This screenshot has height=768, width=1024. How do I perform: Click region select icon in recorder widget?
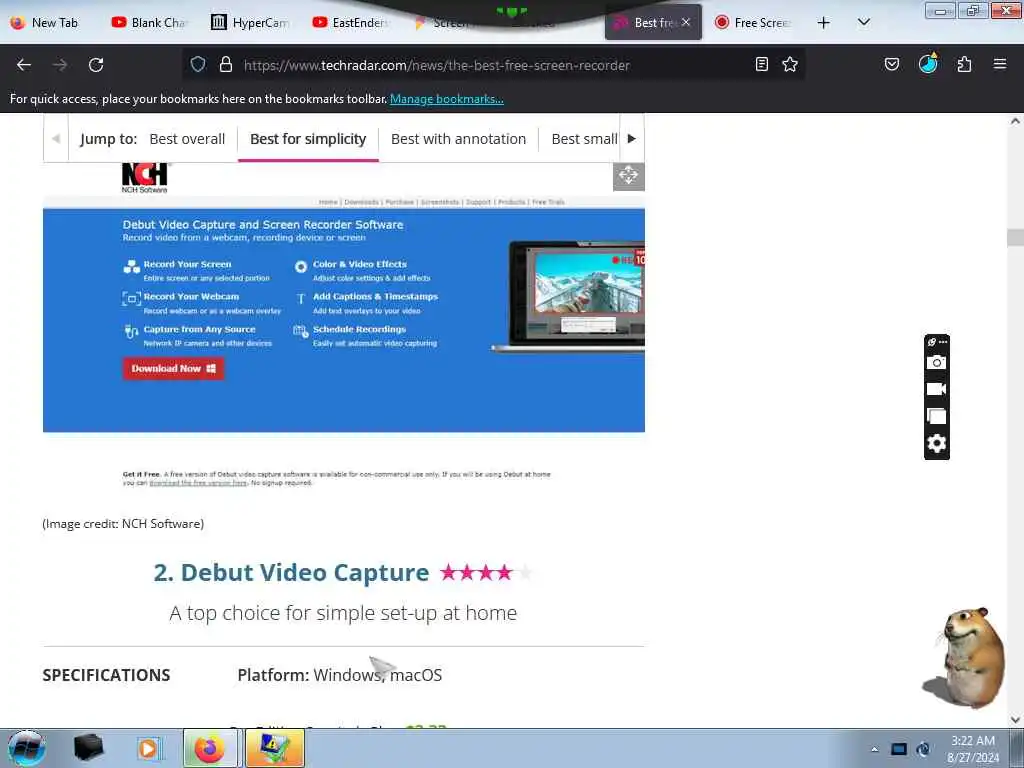point(936,416)
